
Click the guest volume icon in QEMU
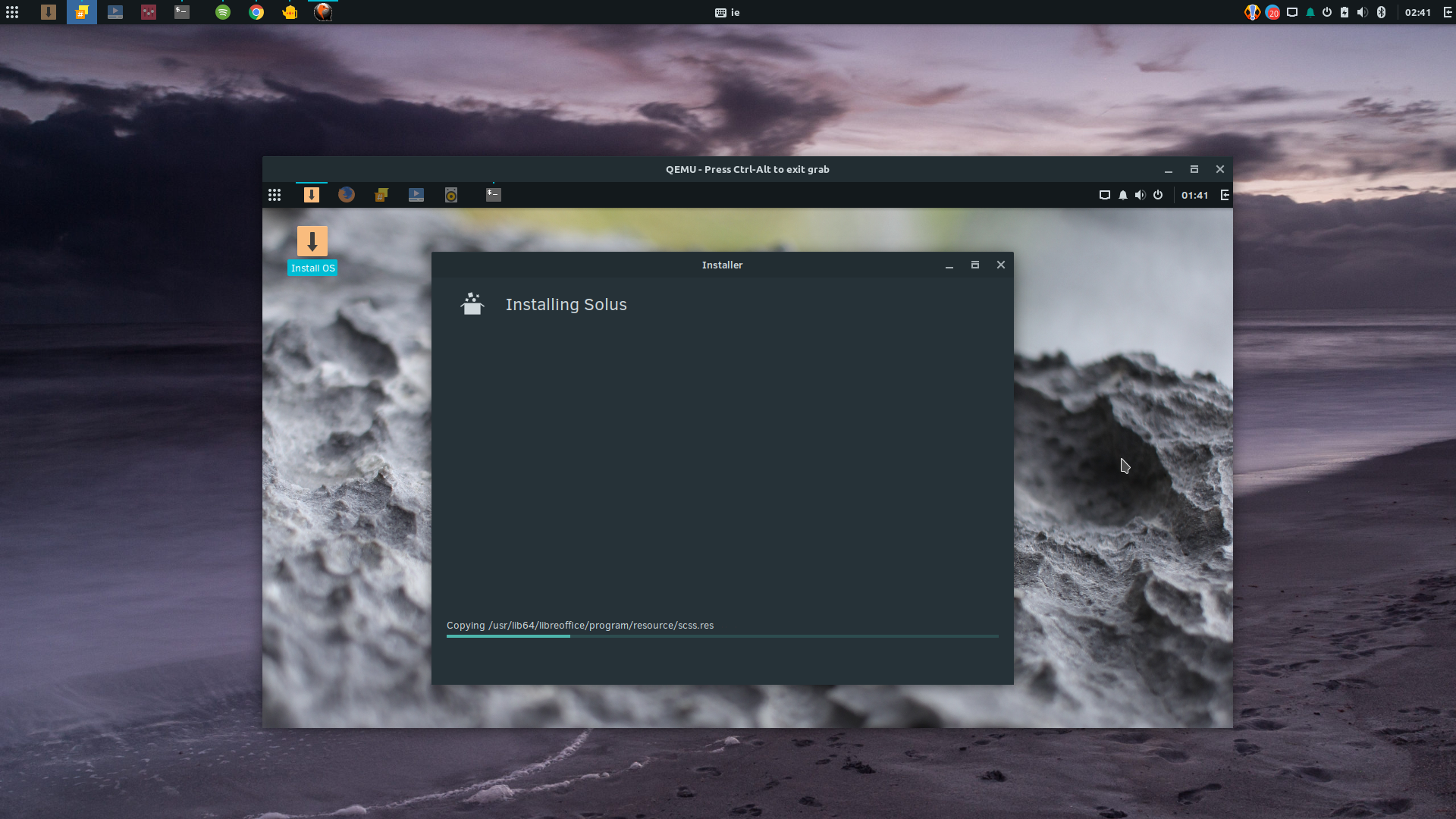click(1140, 195)
